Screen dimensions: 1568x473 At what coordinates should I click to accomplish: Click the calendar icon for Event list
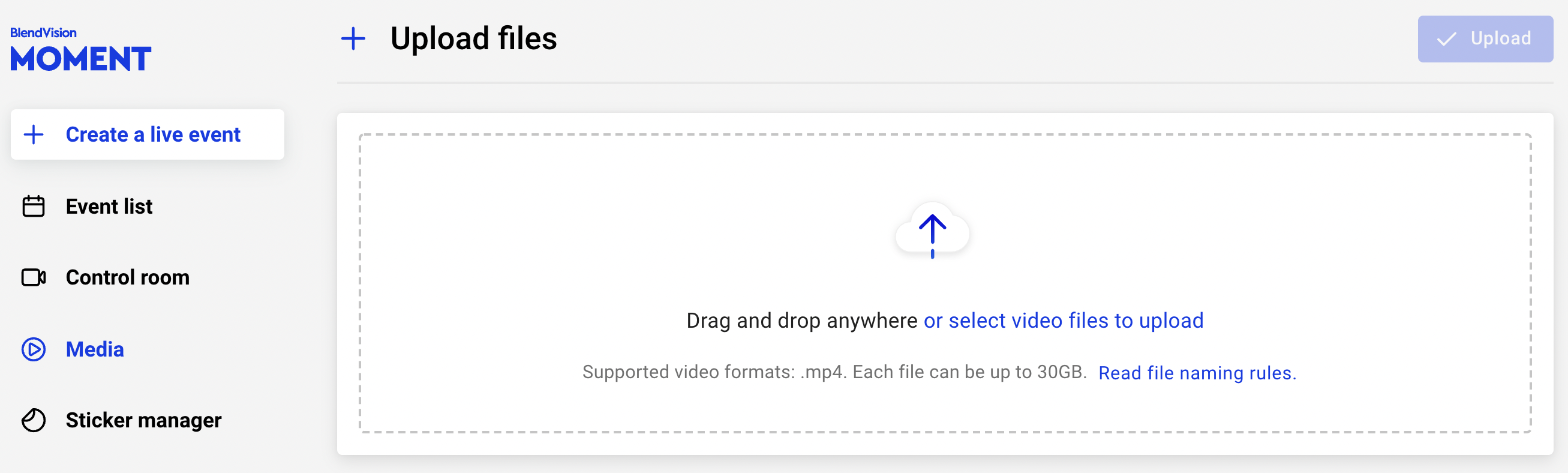[34, 206]
